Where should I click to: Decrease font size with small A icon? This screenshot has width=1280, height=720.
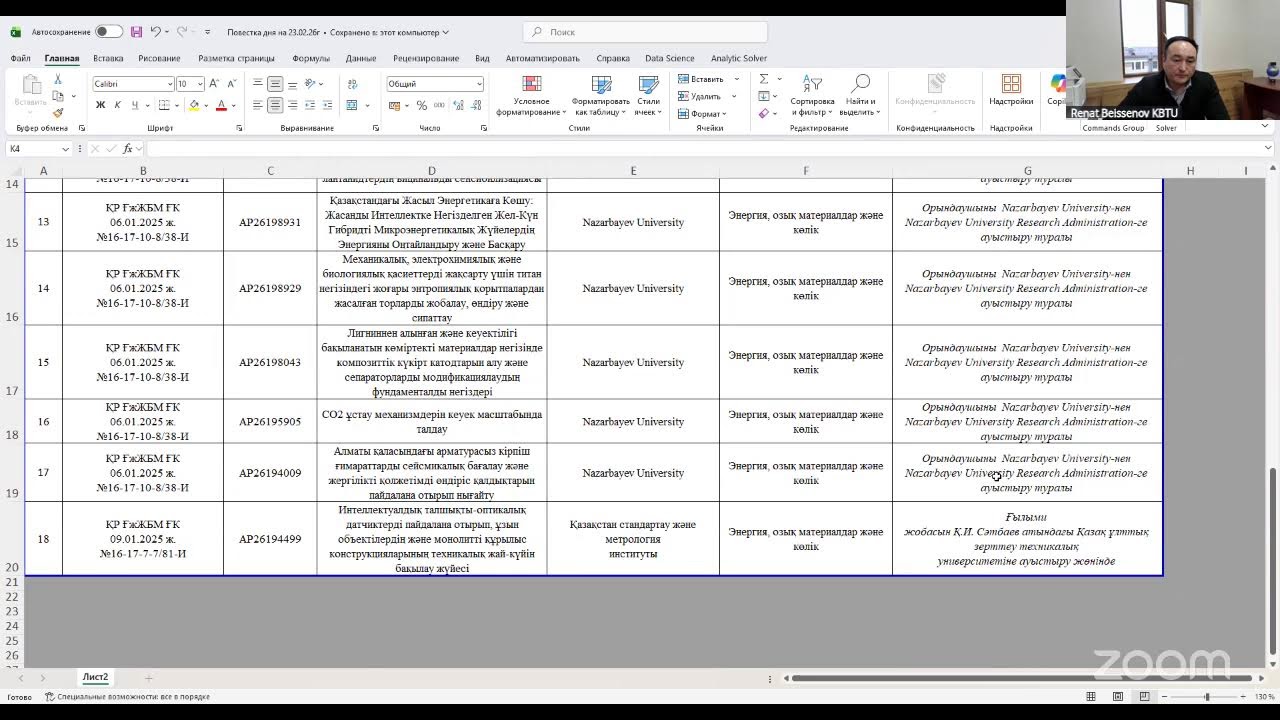(x=231, y=84)
